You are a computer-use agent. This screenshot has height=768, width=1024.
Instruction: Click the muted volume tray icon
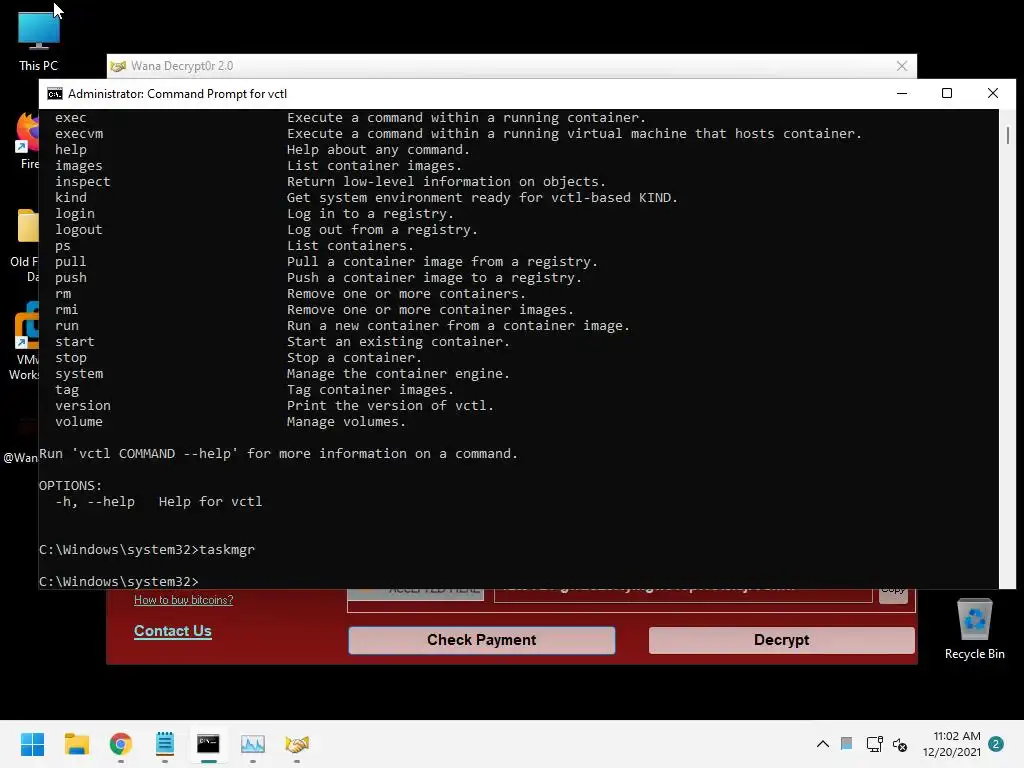tap(900, 744)
